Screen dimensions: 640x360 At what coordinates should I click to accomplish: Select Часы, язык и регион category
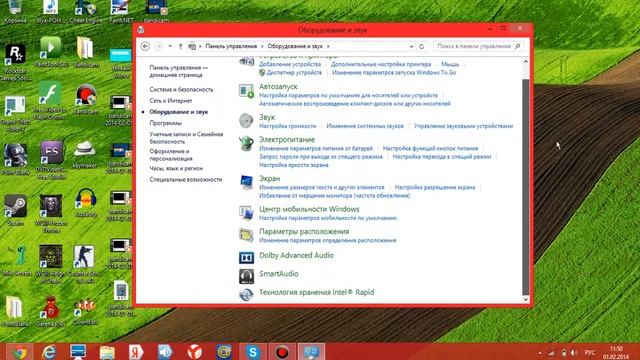[176, 168]
